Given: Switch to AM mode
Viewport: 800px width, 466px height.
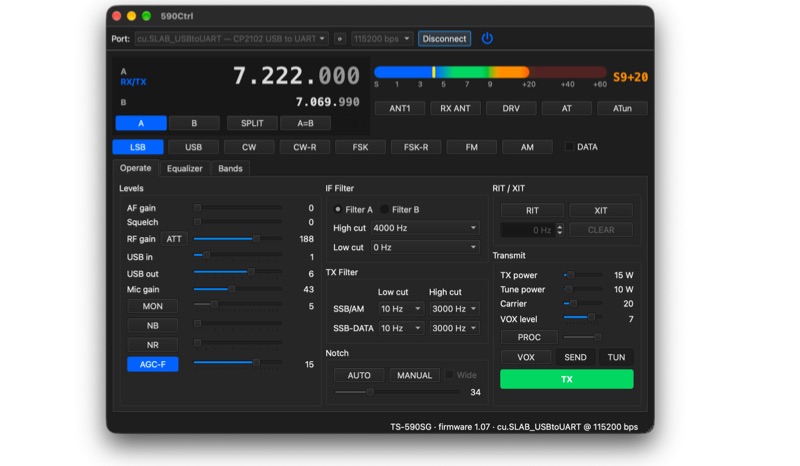Looking at the screenshot, I should pos(527,147).
